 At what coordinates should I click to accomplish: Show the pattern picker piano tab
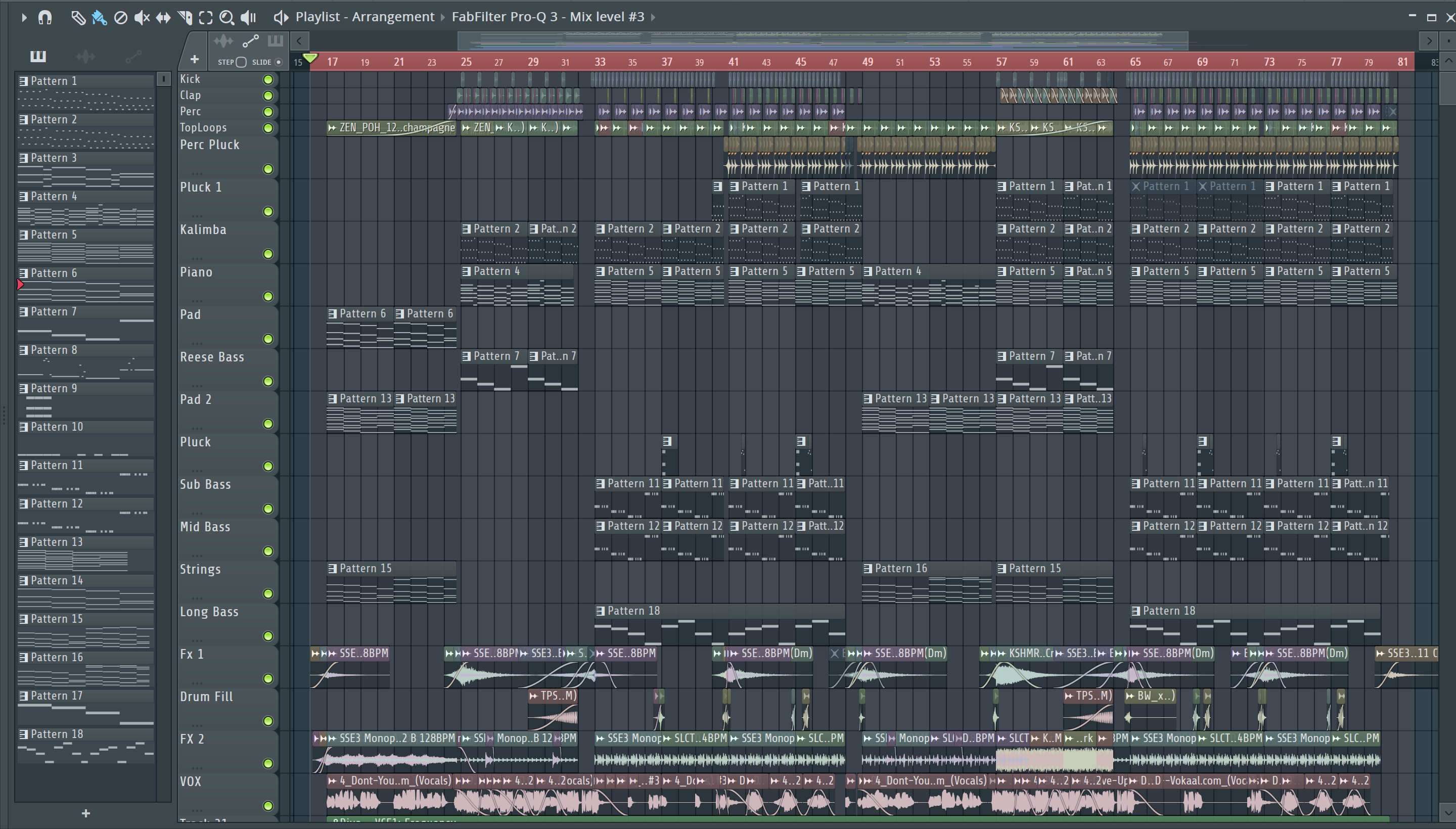[37, 56]
